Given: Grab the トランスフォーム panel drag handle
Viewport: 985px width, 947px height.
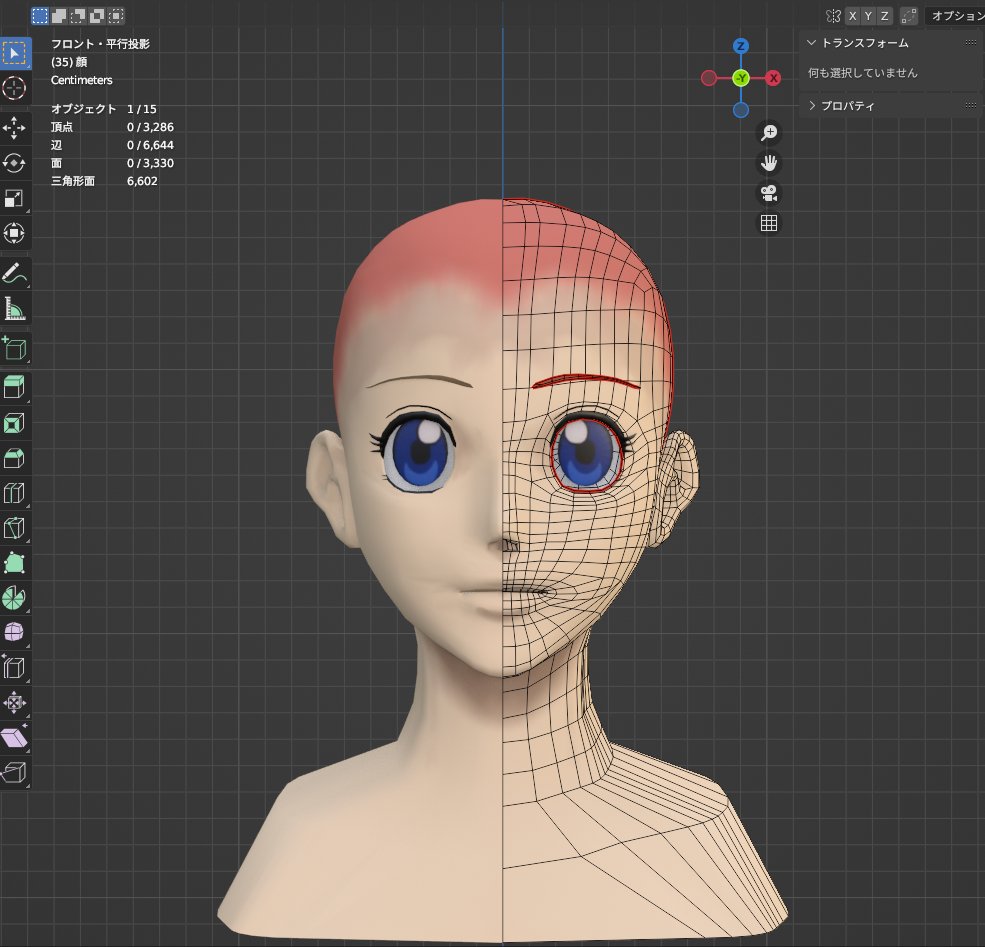Looking at the screenshot, I should click(x=971, y=43).
